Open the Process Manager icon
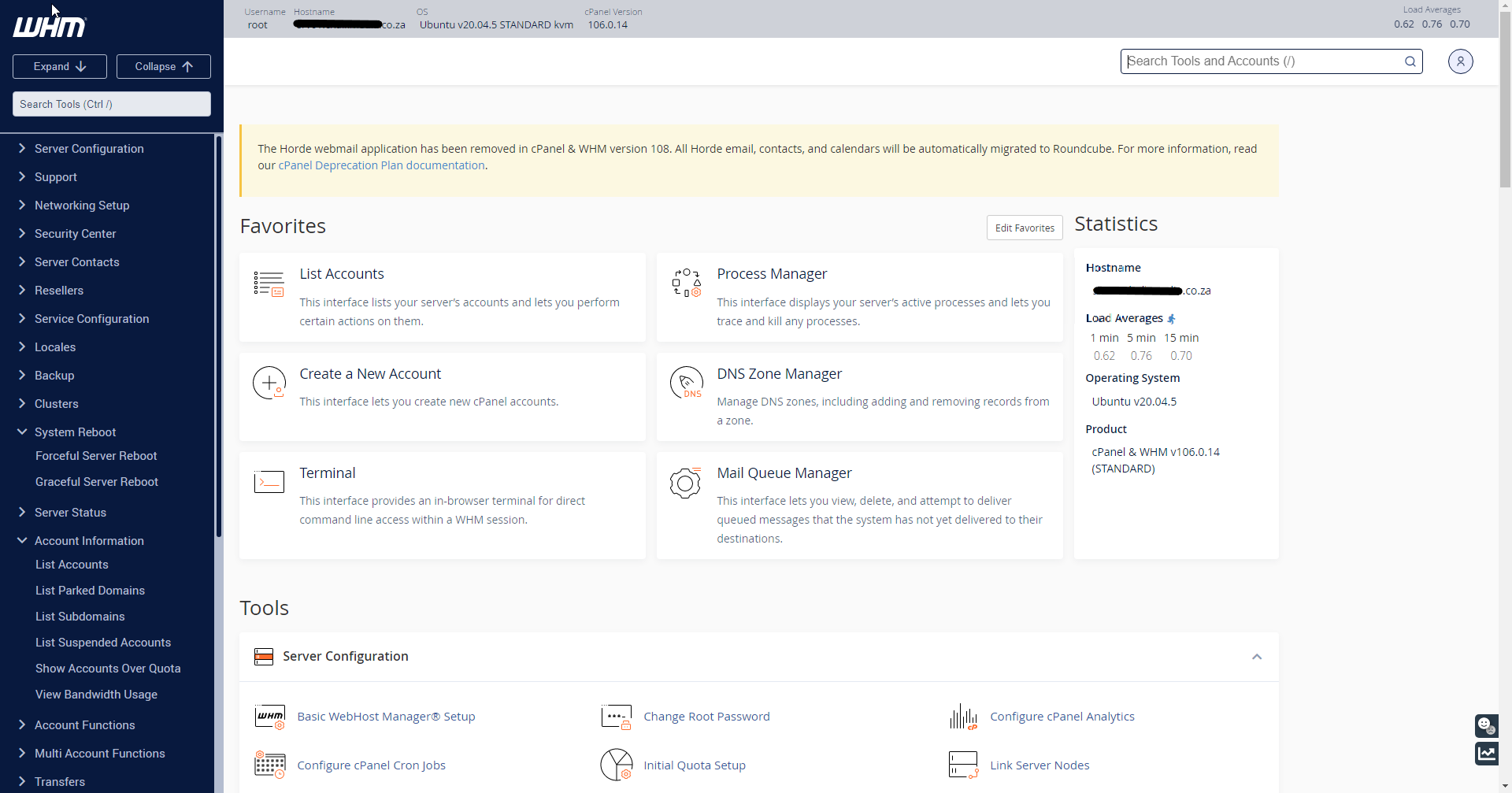1512x793 pixels. click(686, 283)
